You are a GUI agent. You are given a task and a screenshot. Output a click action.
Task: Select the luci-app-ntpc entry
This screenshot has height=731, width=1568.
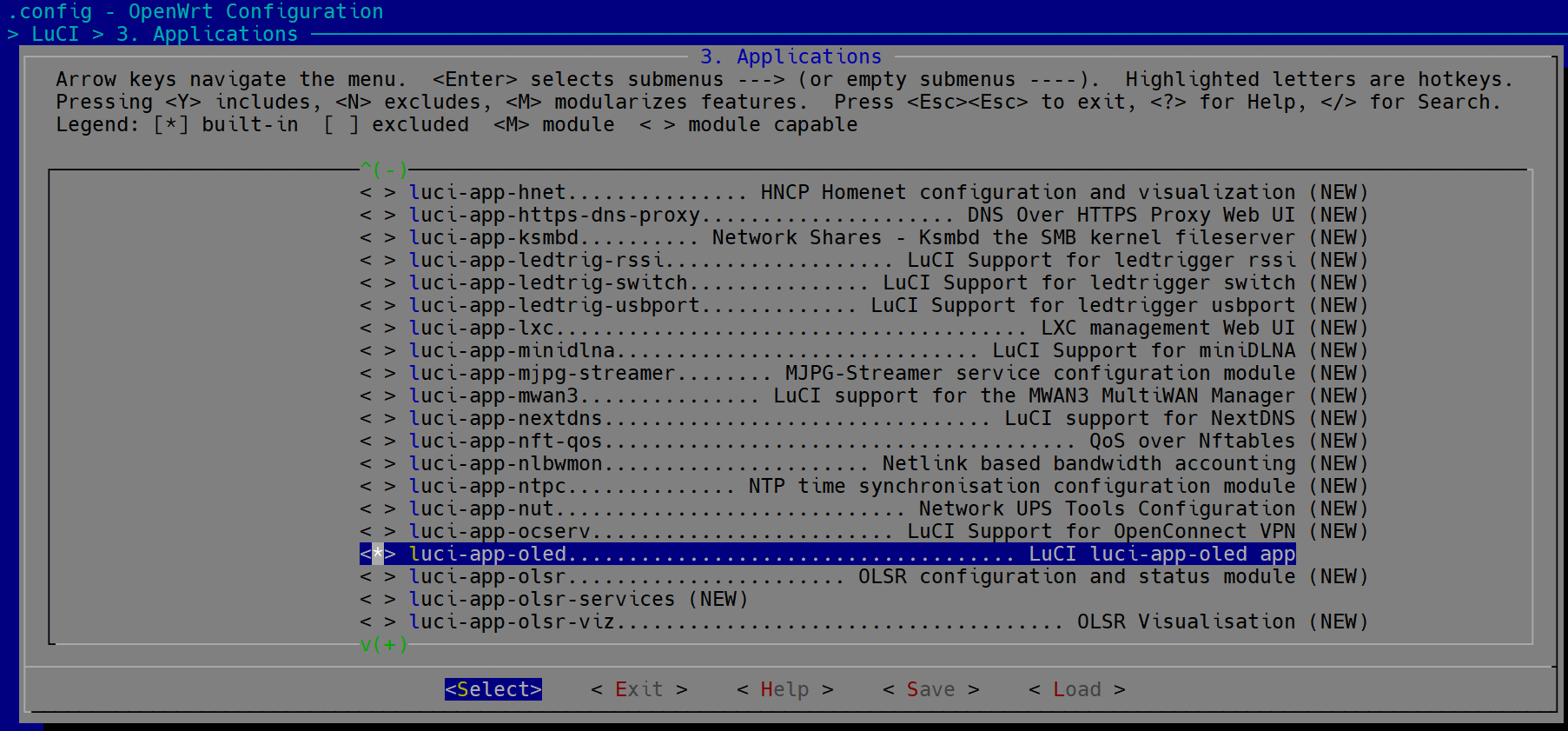click(864, 486)
